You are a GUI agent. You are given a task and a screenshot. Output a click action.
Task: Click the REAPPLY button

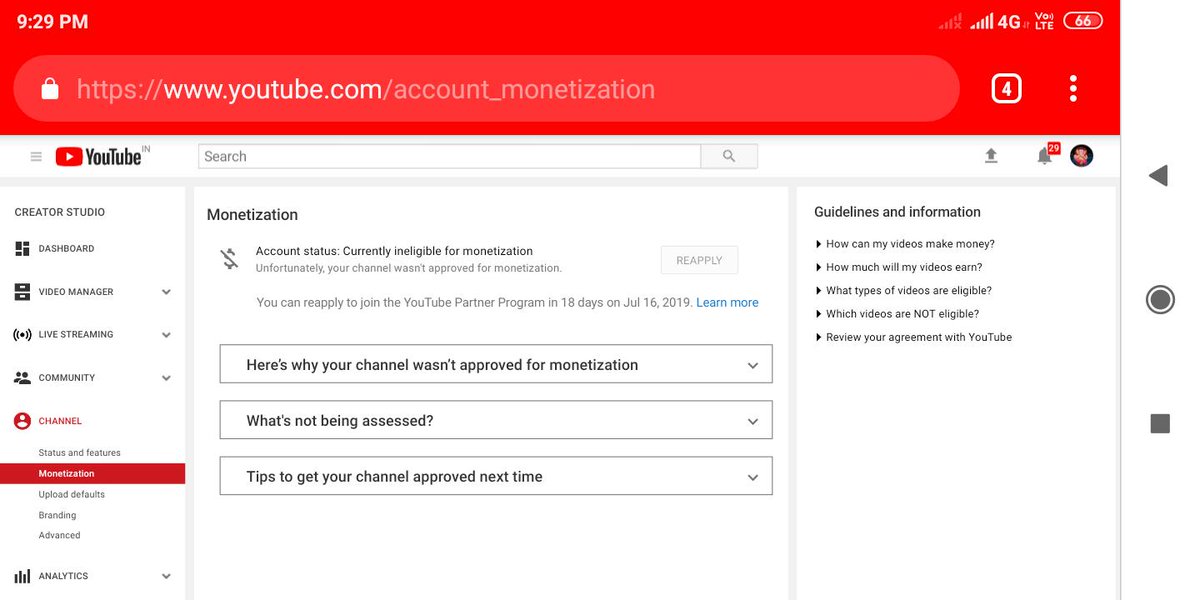[699, 260]
